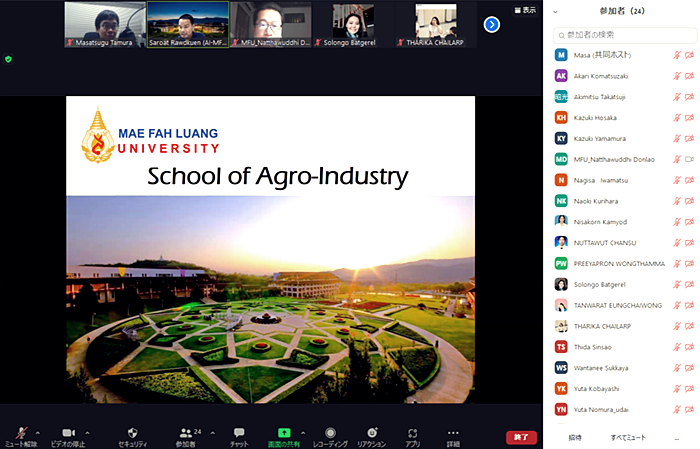Click the KH avatar for Kazuki Hosaka
Viewport: 700px width, 449px height.
(561, 117)
